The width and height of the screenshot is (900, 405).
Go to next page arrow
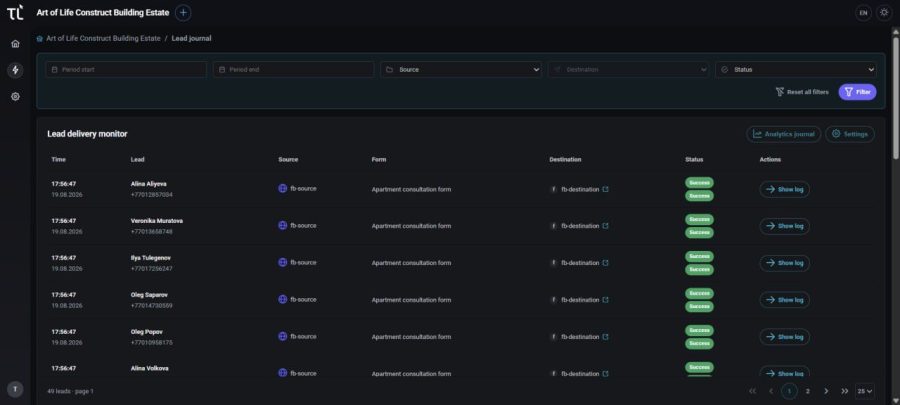pos(826,391)
